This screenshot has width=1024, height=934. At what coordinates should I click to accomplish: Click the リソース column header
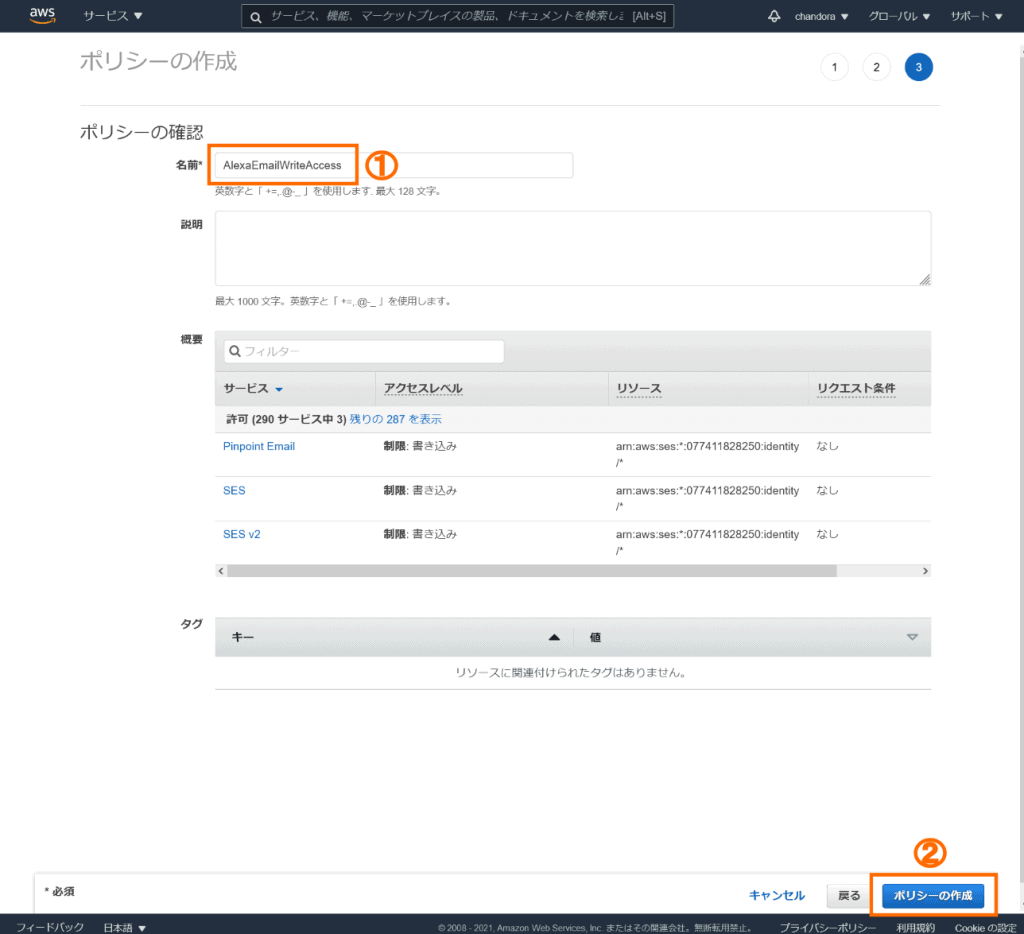(x=639, y=389)
